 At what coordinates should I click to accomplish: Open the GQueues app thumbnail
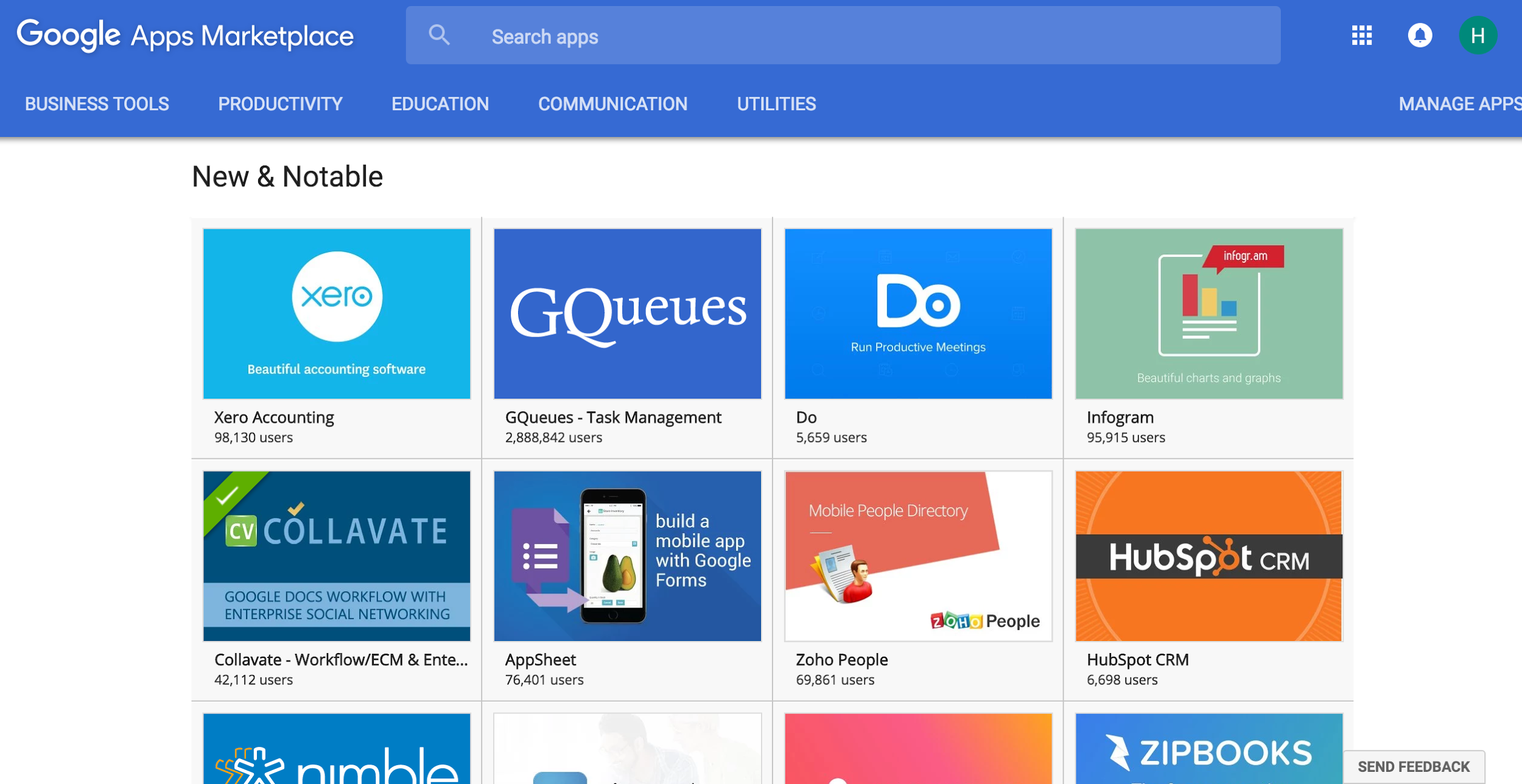628,313
